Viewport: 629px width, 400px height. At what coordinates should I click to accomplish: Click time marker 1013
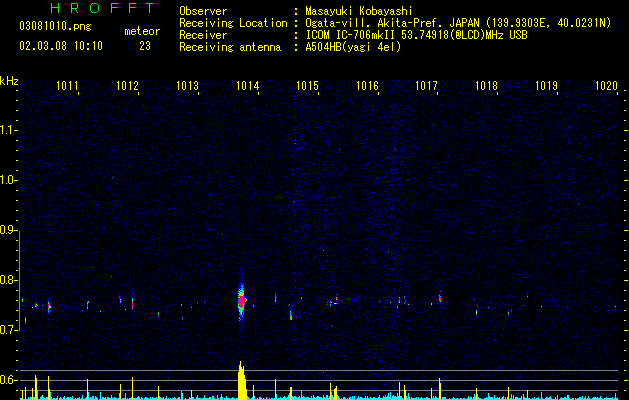coord(187,86)
